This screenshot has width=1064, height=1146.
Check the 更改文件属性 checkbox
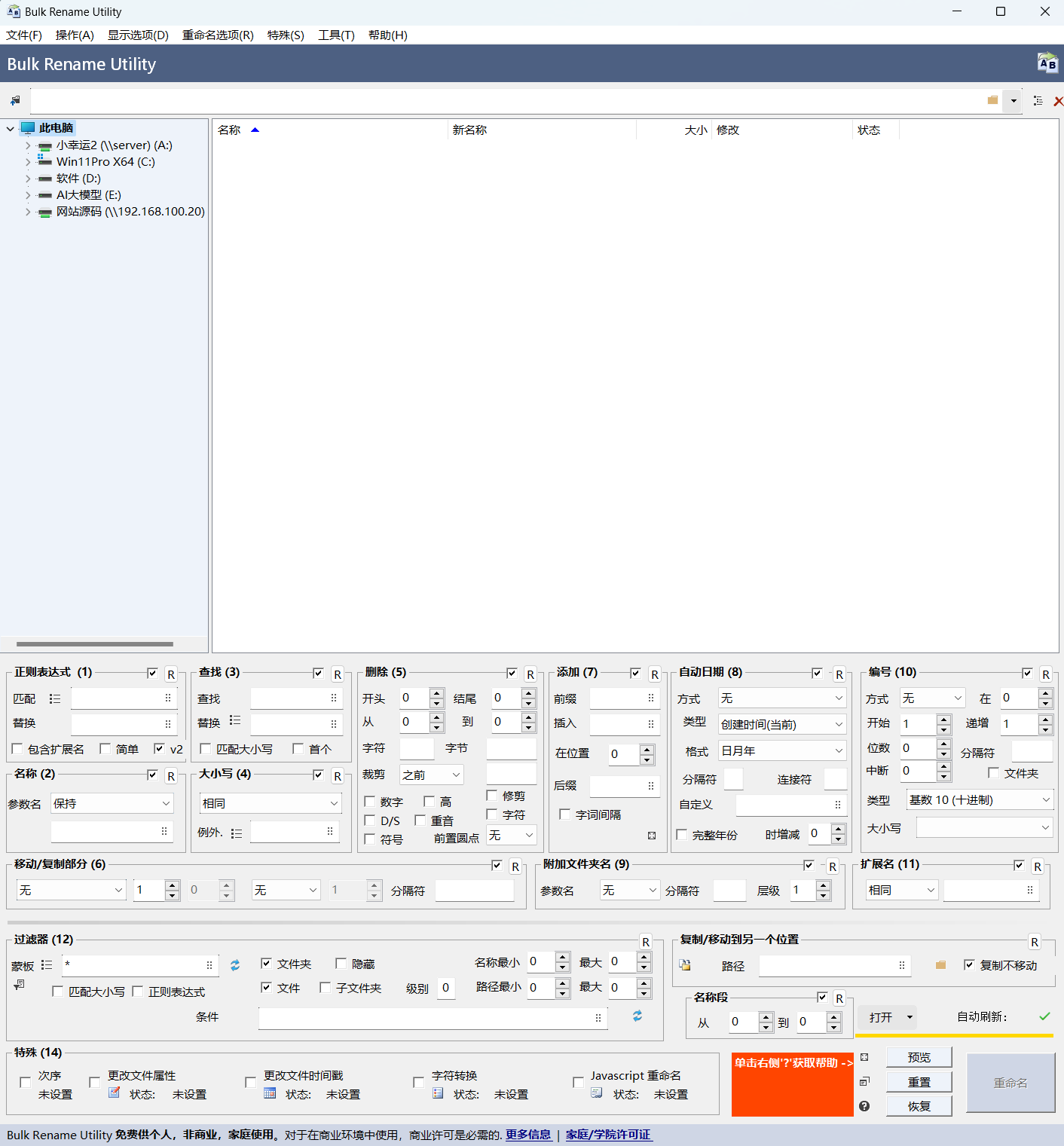point(94,1083)
